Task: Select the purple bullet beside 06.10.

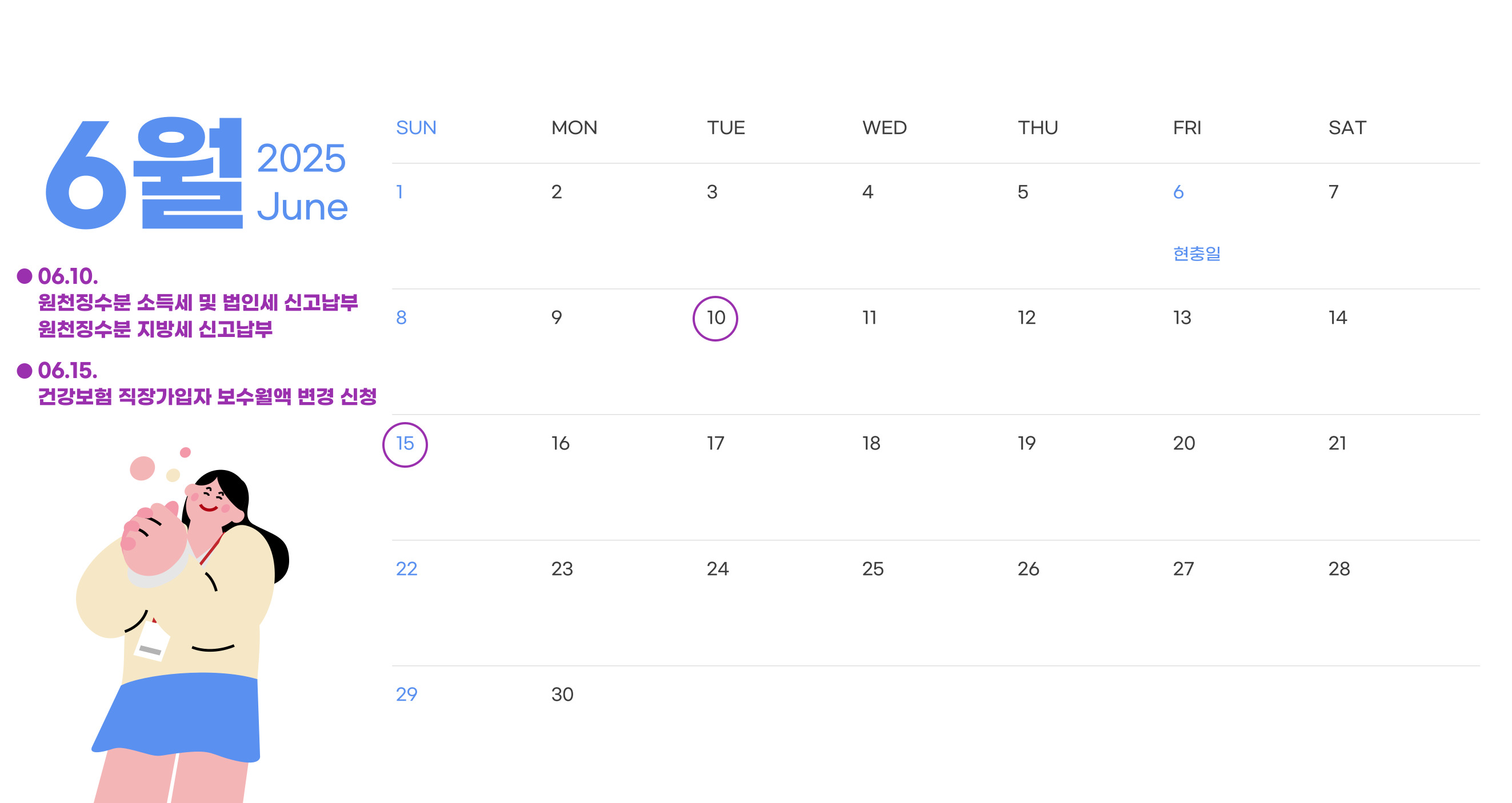Action: tap(25, 276)
